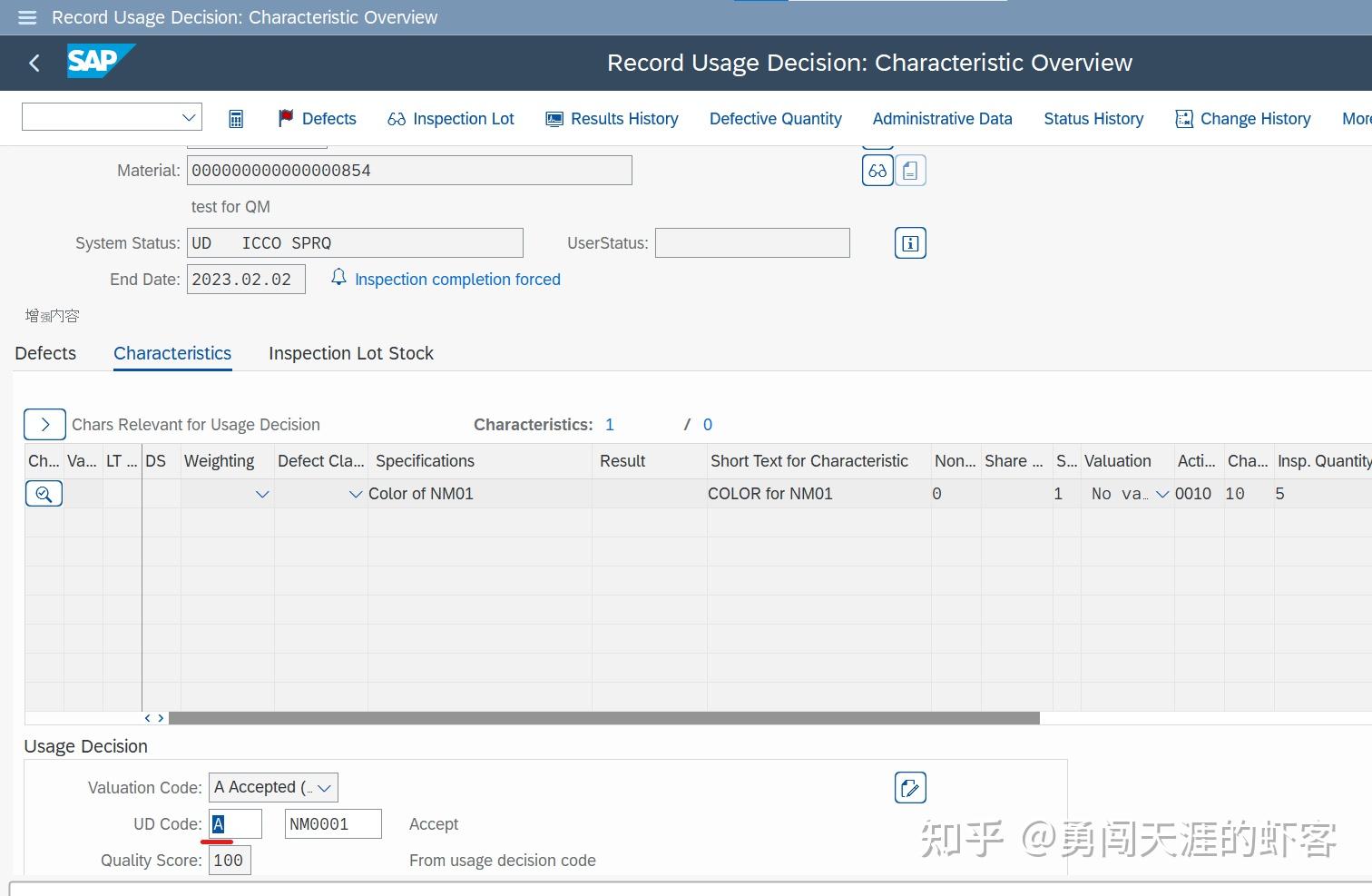Click the document icon beside Material
The width and height of the screenshot is (1372, 896).
(x=910, y=171)
